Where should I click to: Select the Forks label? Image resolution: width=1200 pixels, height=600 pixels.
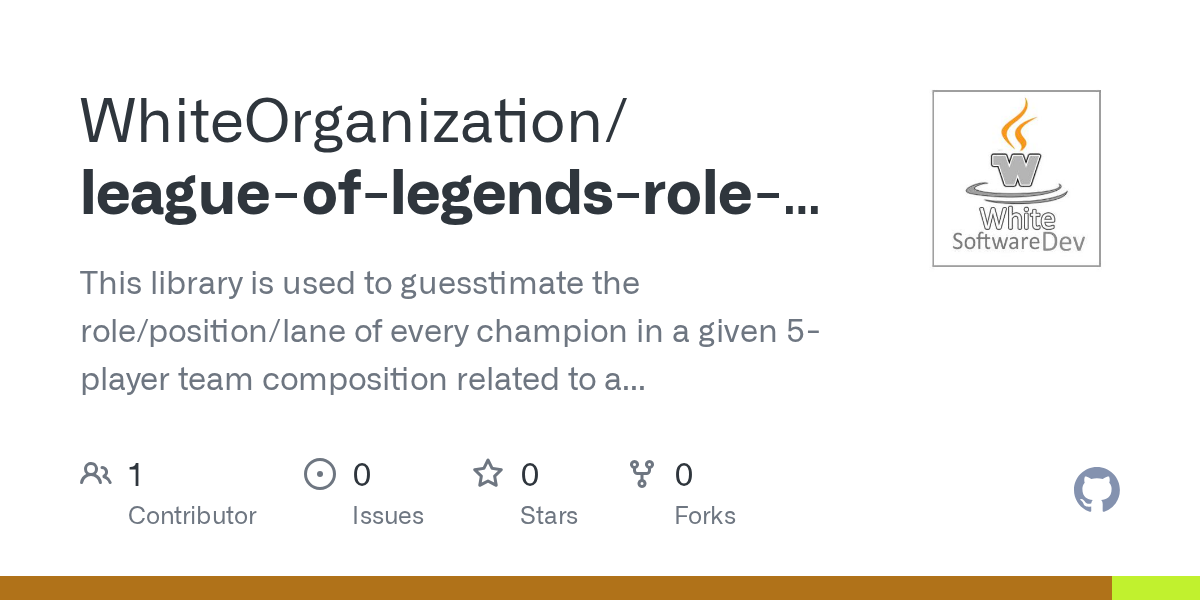coord(704,516)
